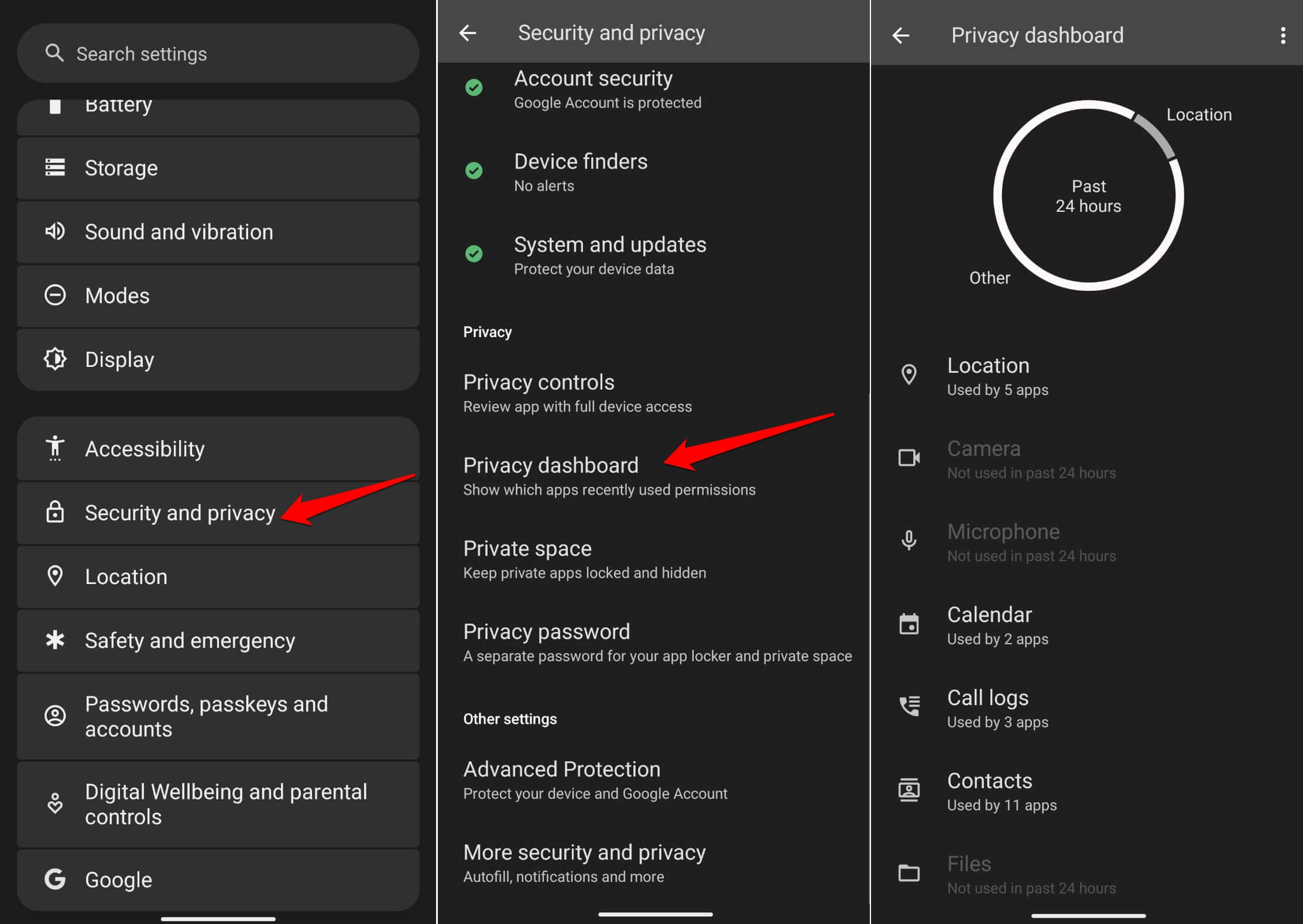Tap the Microphone icon

(909, 541)
